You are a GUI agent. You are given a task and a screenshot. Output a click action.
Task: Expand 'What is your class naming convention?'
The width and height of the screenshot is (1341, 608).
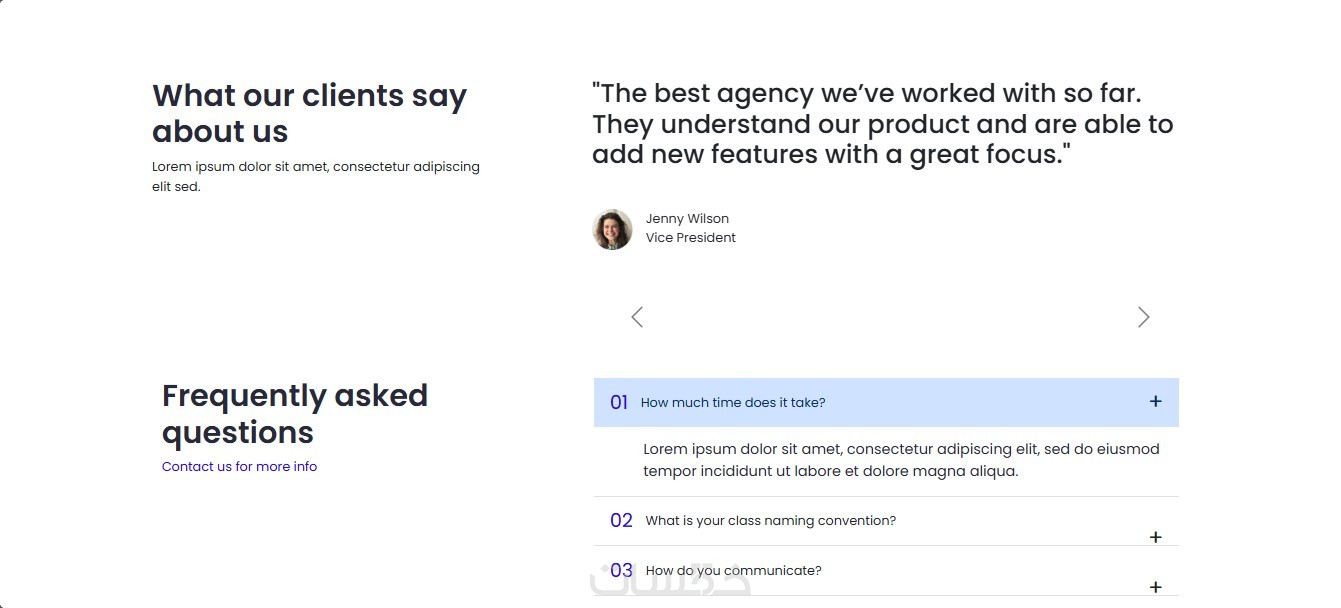point(770,521)
